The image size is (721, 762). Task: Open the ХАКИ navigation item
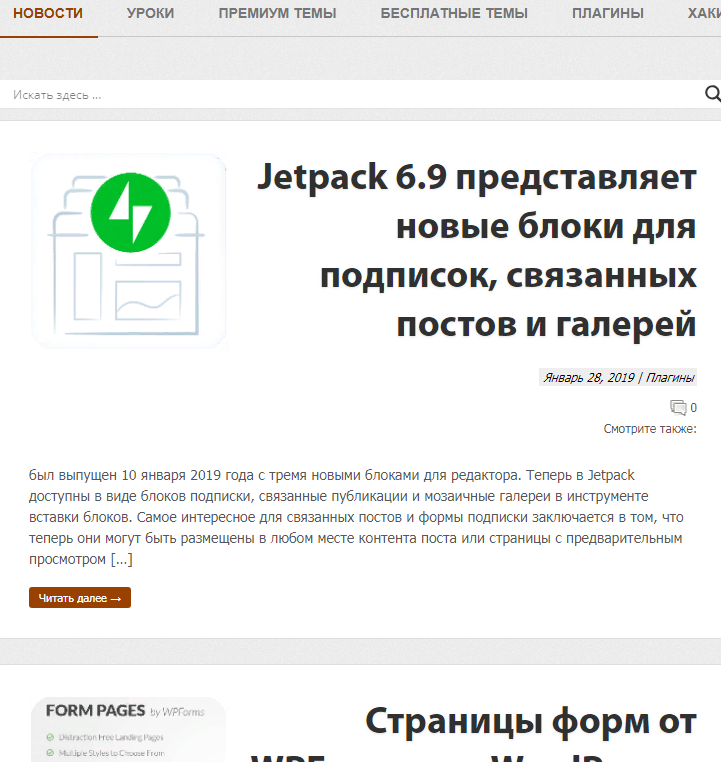703,14
